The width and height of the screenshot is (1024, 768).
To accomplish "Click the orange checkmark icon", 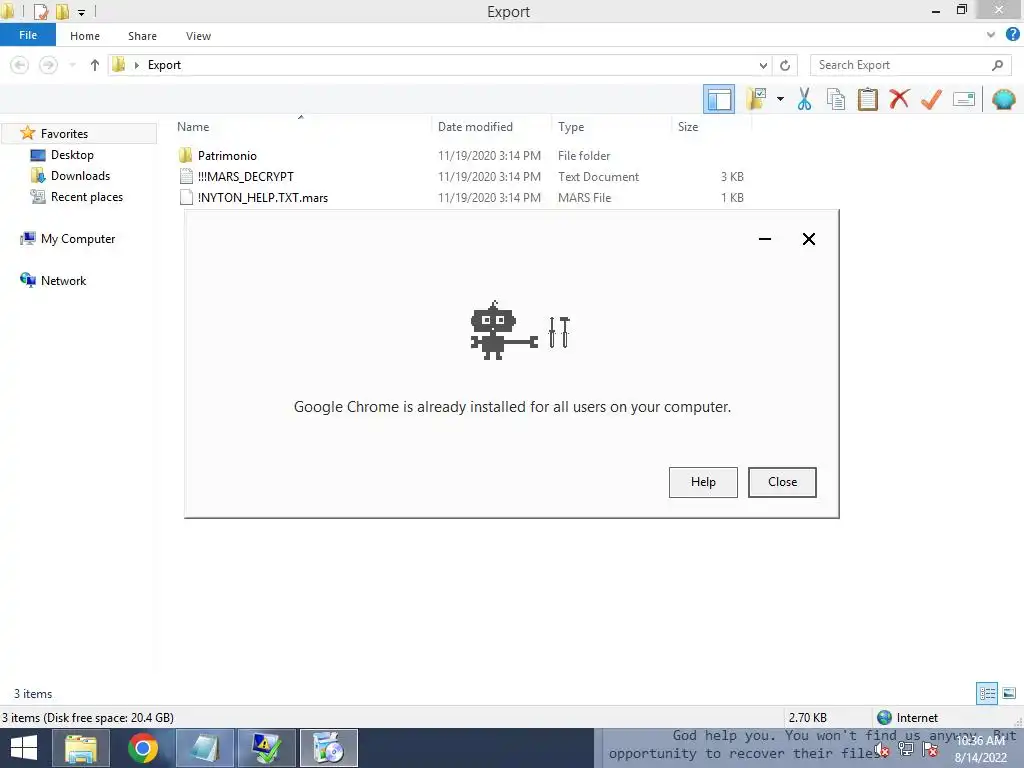I will pos(931,99).
